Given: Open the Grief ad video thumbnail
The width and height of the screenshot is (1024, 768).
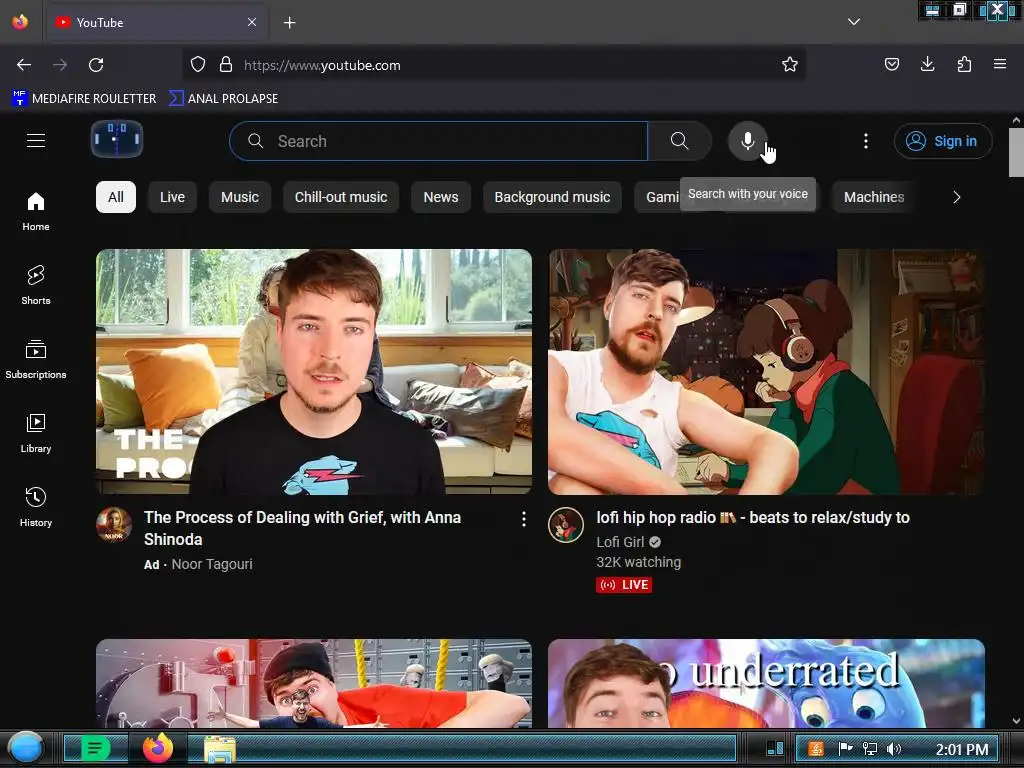Looking at the screenshot, I should point(314,372).
